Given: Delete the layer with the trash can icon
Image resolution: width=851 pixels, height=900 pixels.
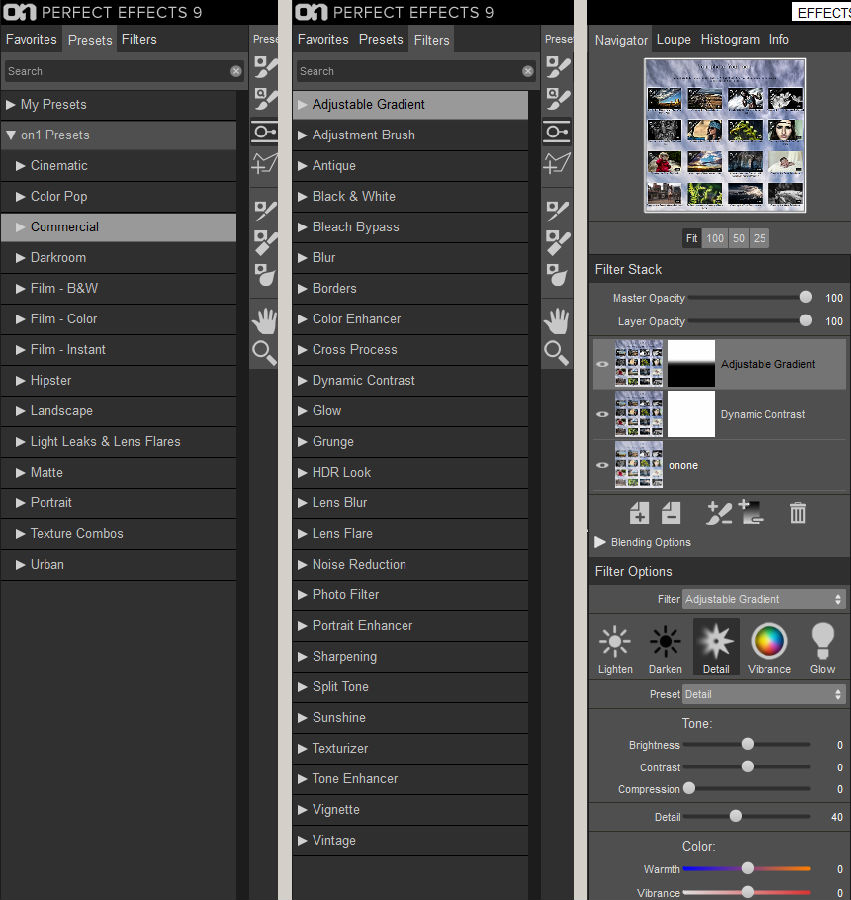Looking at the screenshot, I should (798, 513).
